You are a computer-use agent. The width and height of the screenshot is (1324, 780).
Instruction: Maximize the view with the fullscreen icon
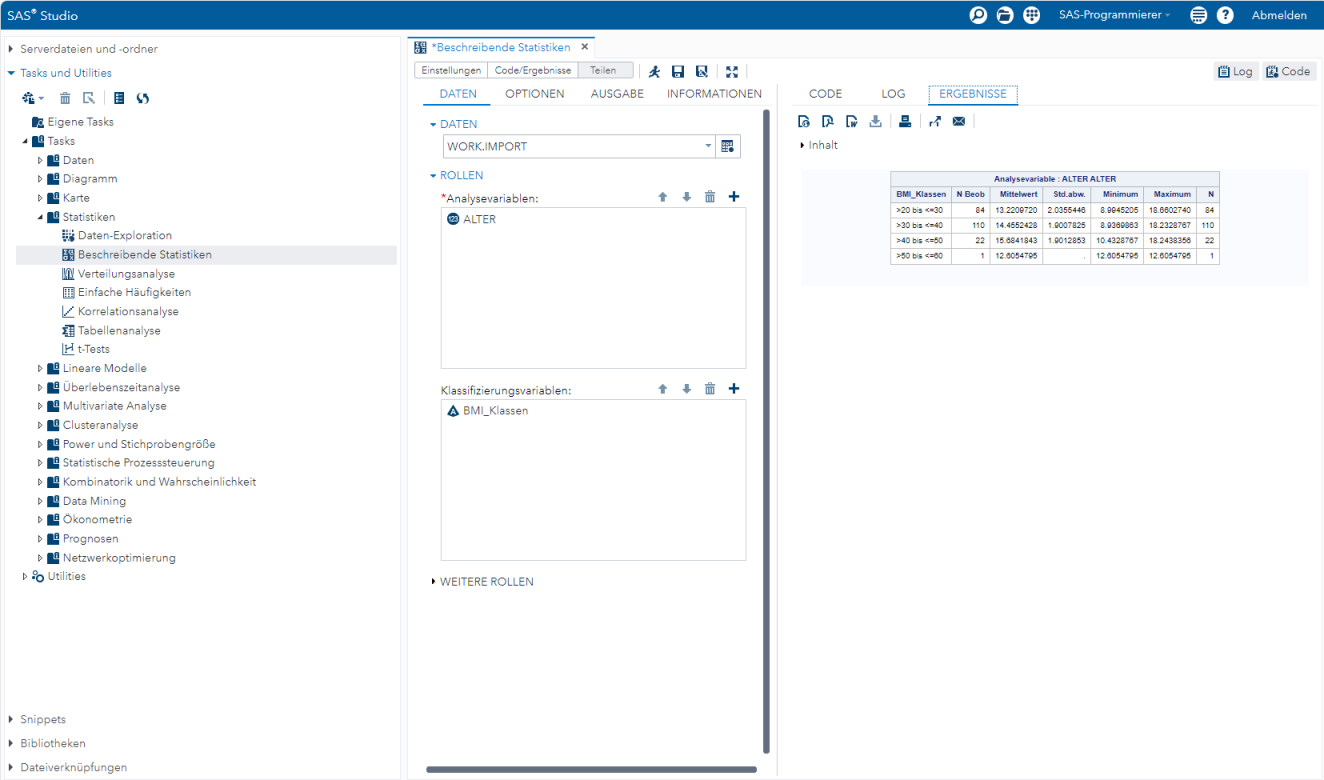pos(732,71)
